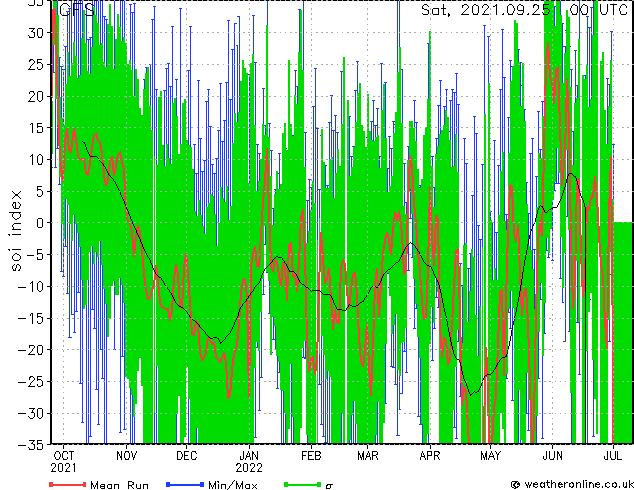This screenshot has width=634, height=490.
Task: Click the NOV month label
Action: click(127, 456)
